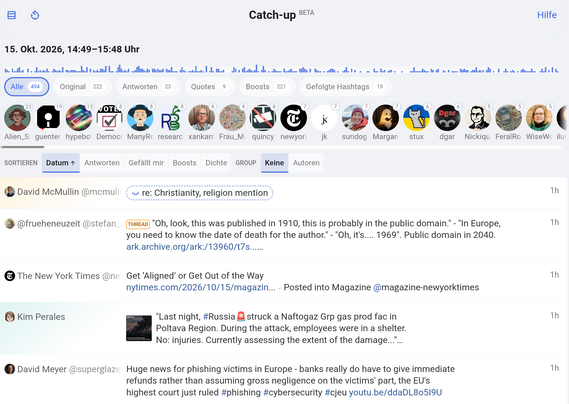Group posts by Autoren
The height and width of the screenshot is (404, 569).
click(x=306, y=163)
